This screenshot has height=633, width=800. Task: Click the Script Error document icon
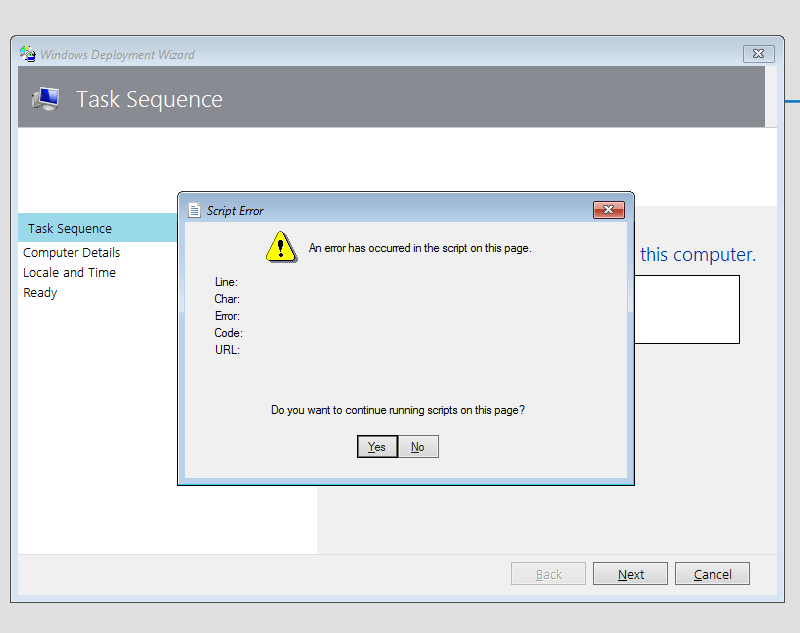click(194, 210)
